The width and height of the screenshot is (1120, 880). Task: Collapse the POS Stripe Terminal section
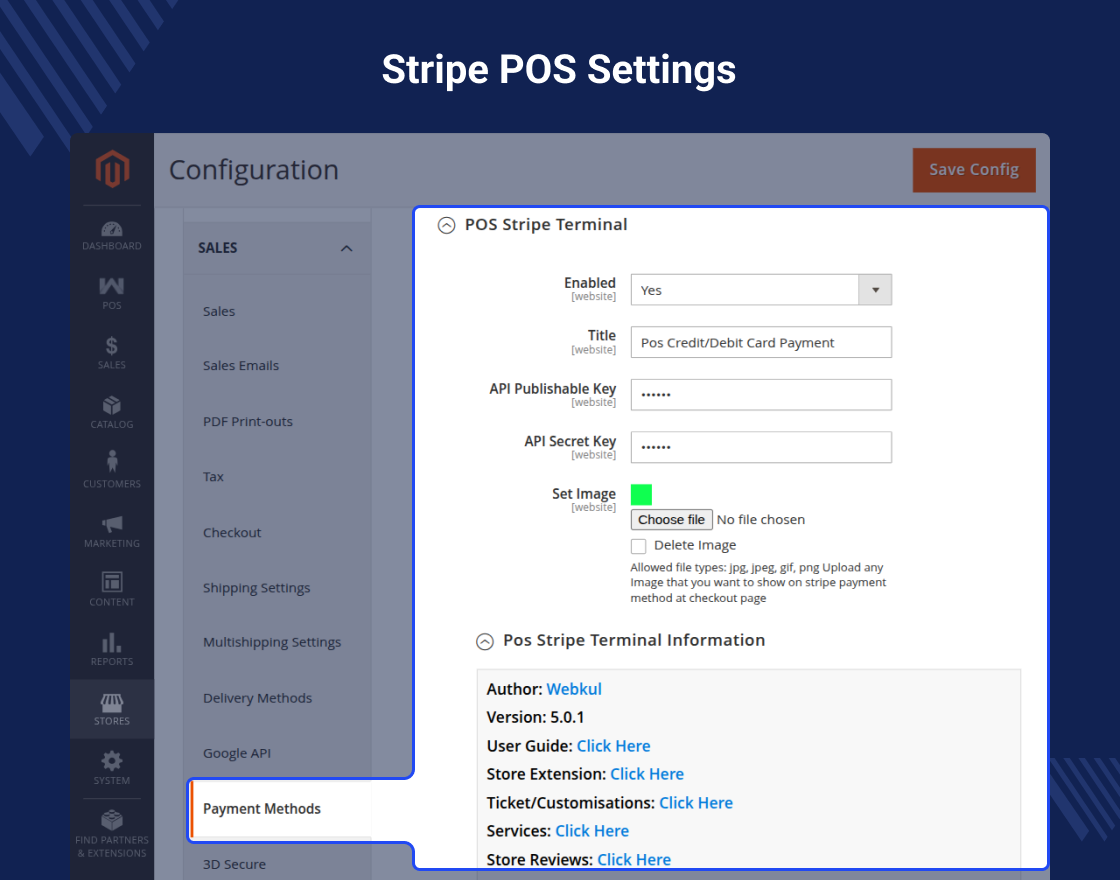click(446, 226)
